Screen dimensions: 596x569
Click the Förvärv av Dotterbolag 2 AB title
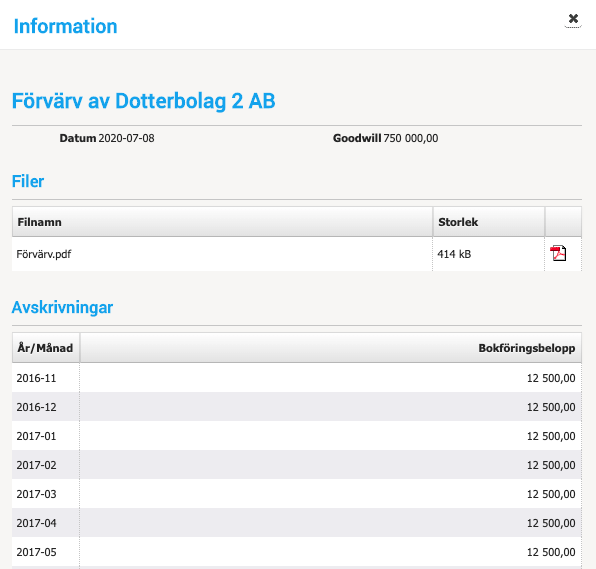pyautogui.click(x=143, y=101)
